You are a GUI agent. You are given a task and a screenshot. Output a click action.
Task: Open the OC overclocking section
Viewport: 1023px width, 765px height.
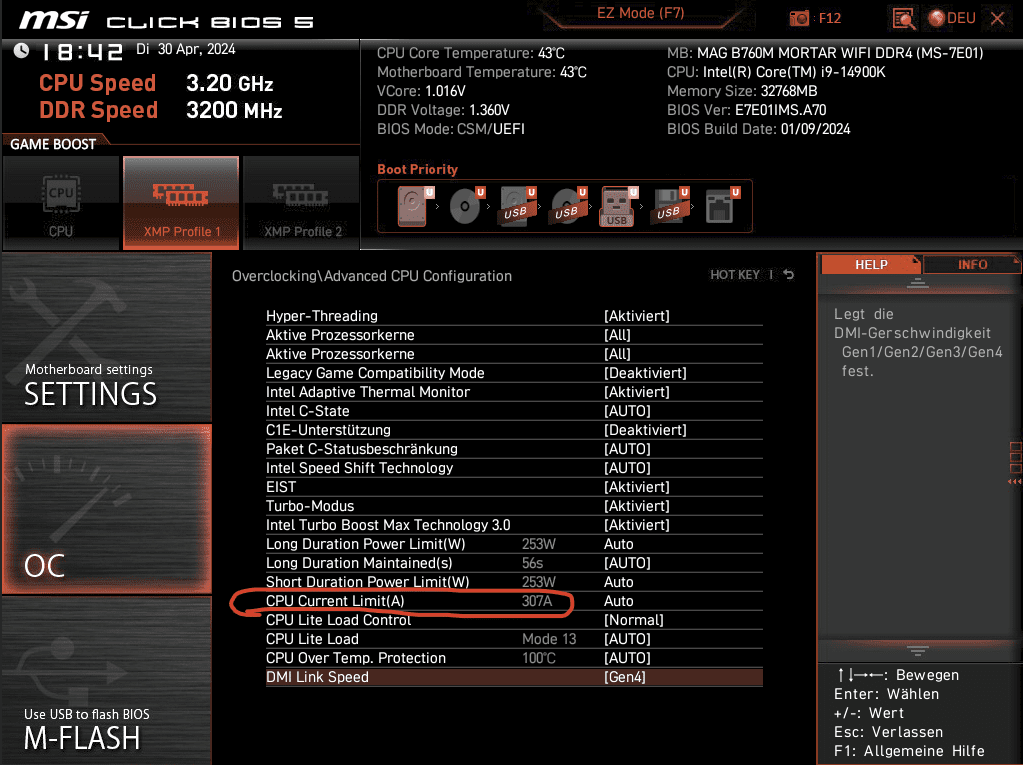point(106,509)
